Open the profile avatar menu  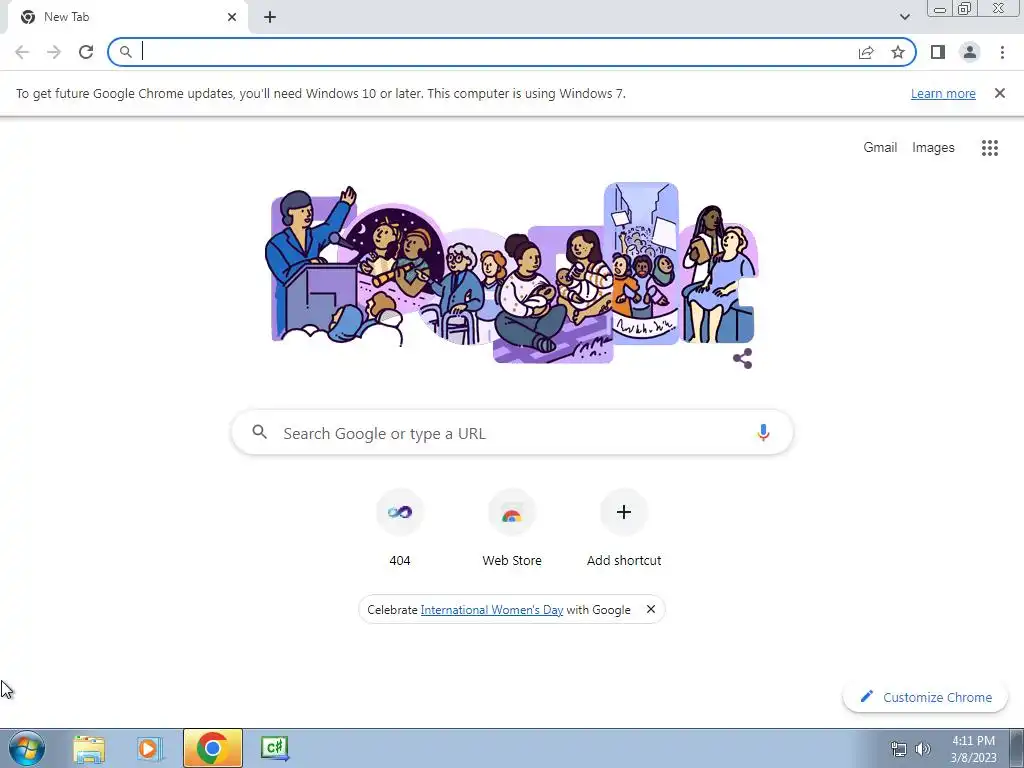click(970, 52)
